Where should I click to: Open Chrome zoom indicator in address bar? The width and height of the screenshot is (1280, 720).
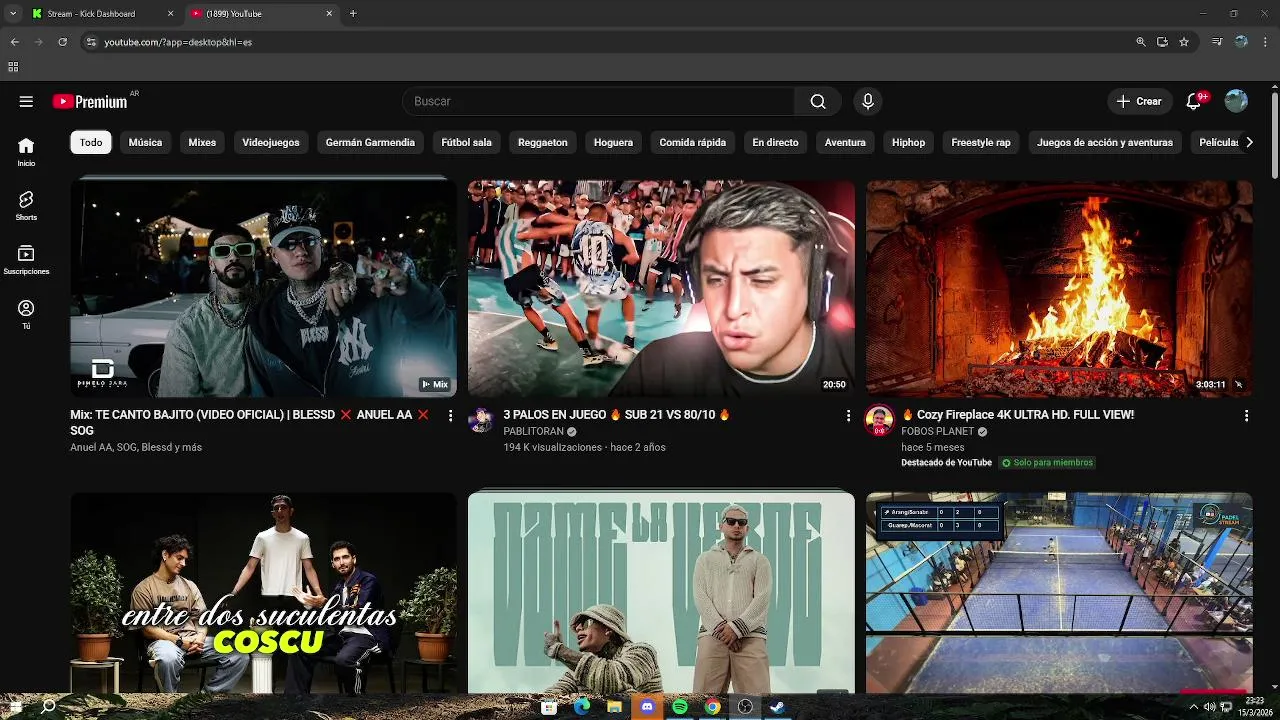pyautogui.click(x=1140, y=42)
